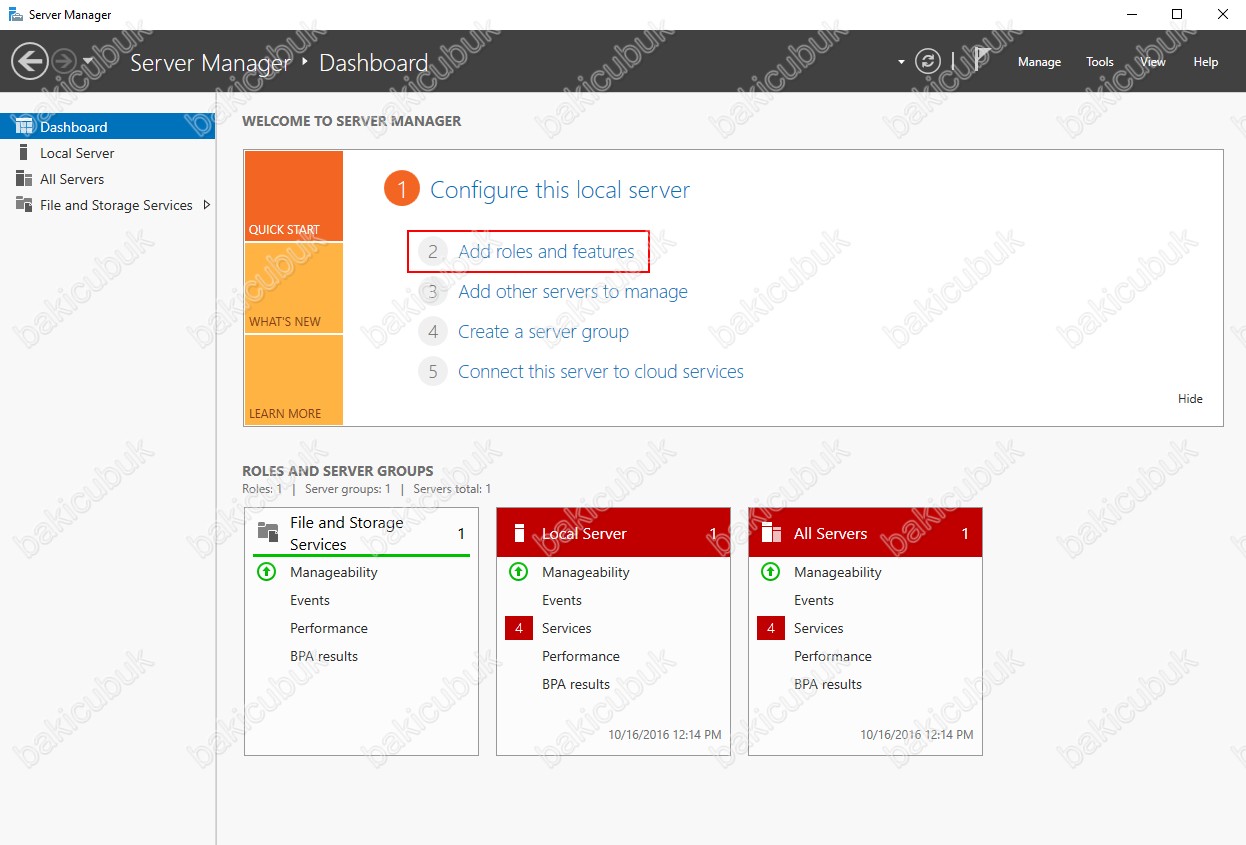Click Add other servers to manage
Viewport: 1246px width, 845px height.
(573, 292)
